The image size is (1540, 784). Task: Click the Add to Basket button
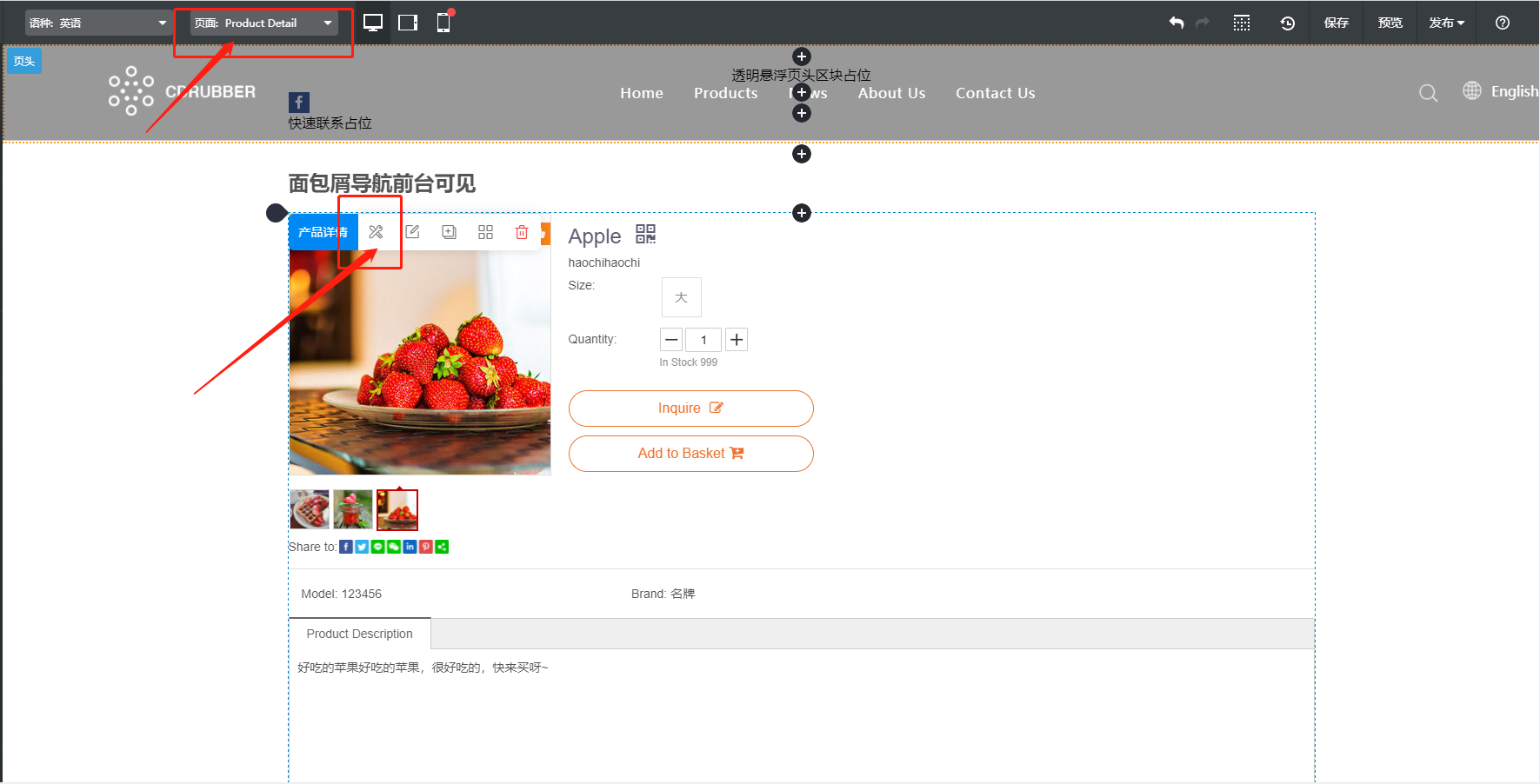coord(690,454)
